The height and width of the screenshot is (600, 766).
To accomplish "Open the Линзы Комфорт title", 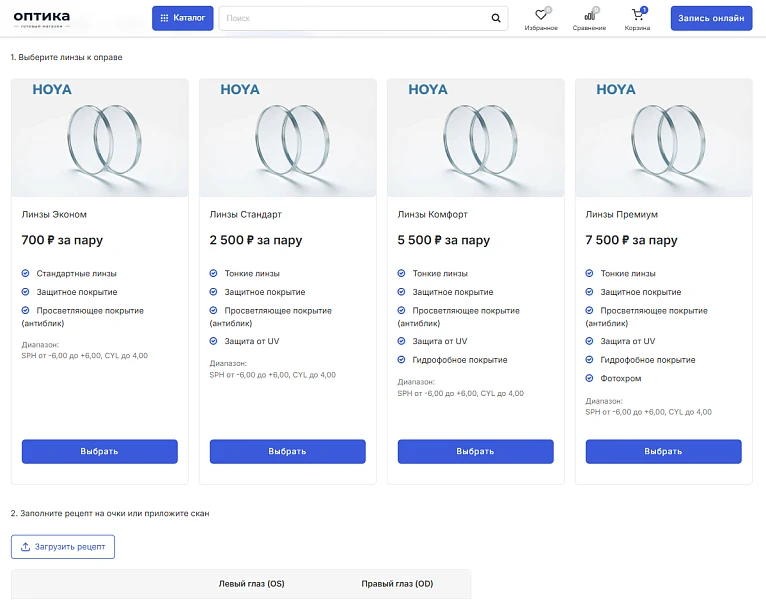I will 433,214.
